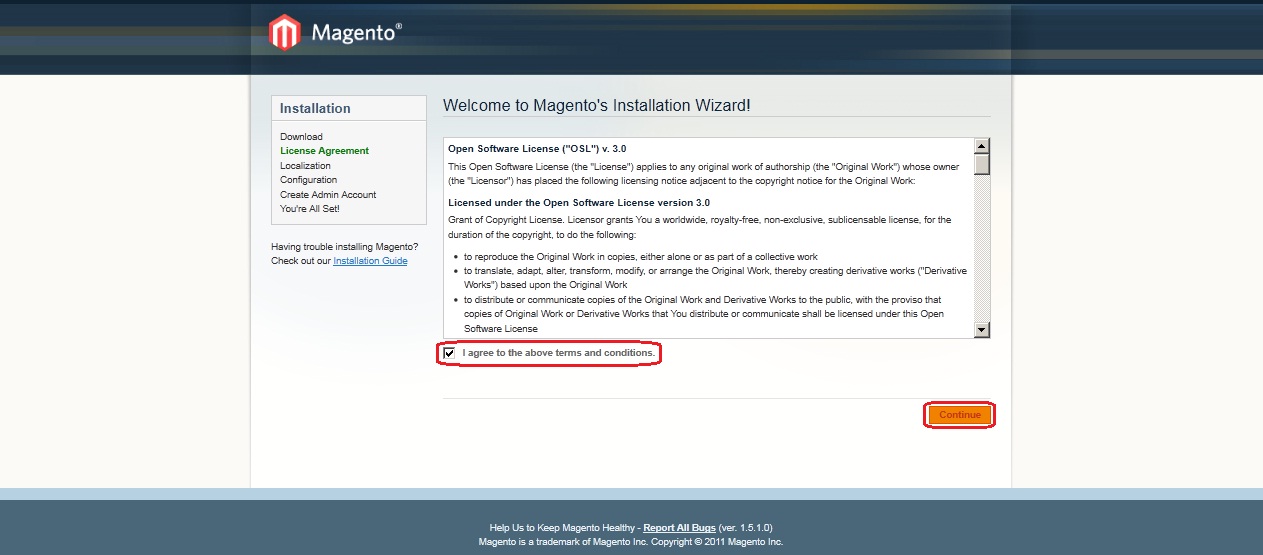
Task: Open the Installation Guide link
Action: [x=370, y=261]
